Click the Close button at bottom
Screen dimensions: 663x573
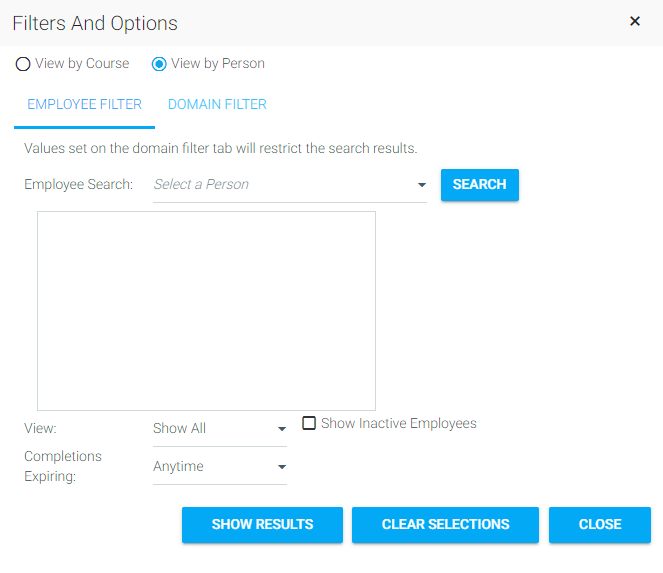600,524
